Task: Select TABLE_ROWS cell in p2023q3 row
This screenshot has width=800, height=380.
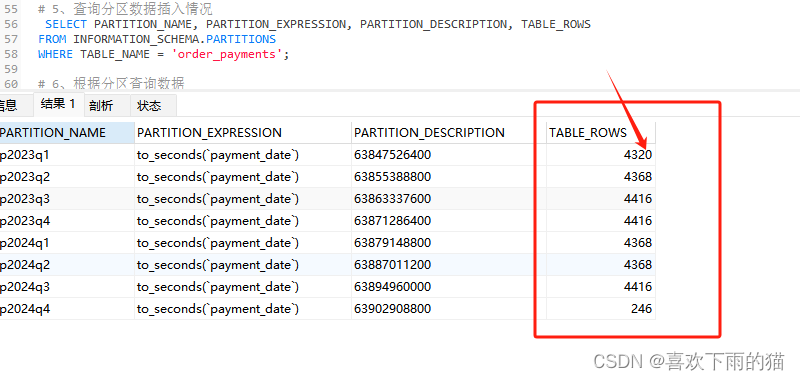Action: click(601, 198)
